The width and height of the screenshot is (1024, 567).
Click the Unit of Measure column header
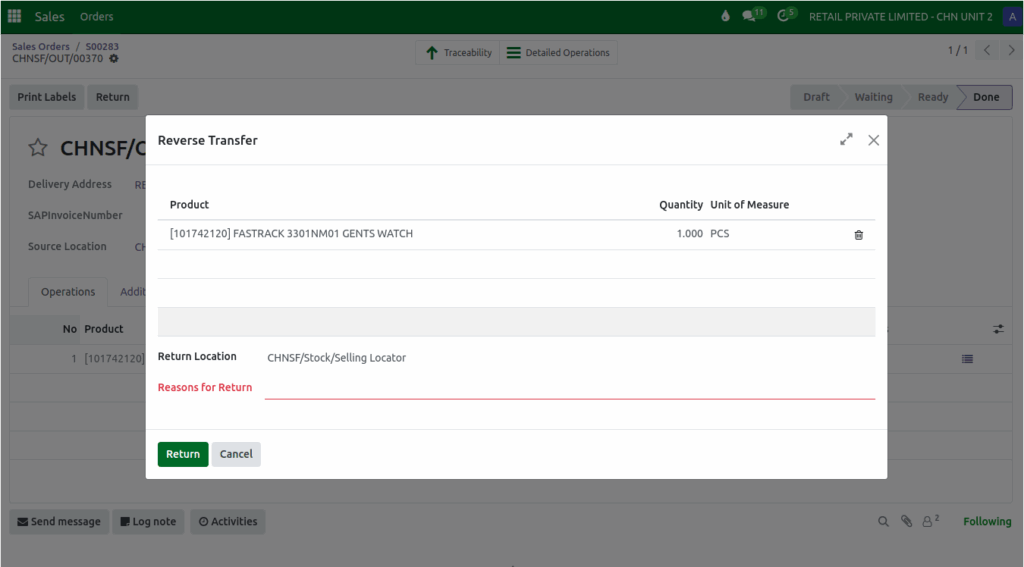tap(750, 204)
